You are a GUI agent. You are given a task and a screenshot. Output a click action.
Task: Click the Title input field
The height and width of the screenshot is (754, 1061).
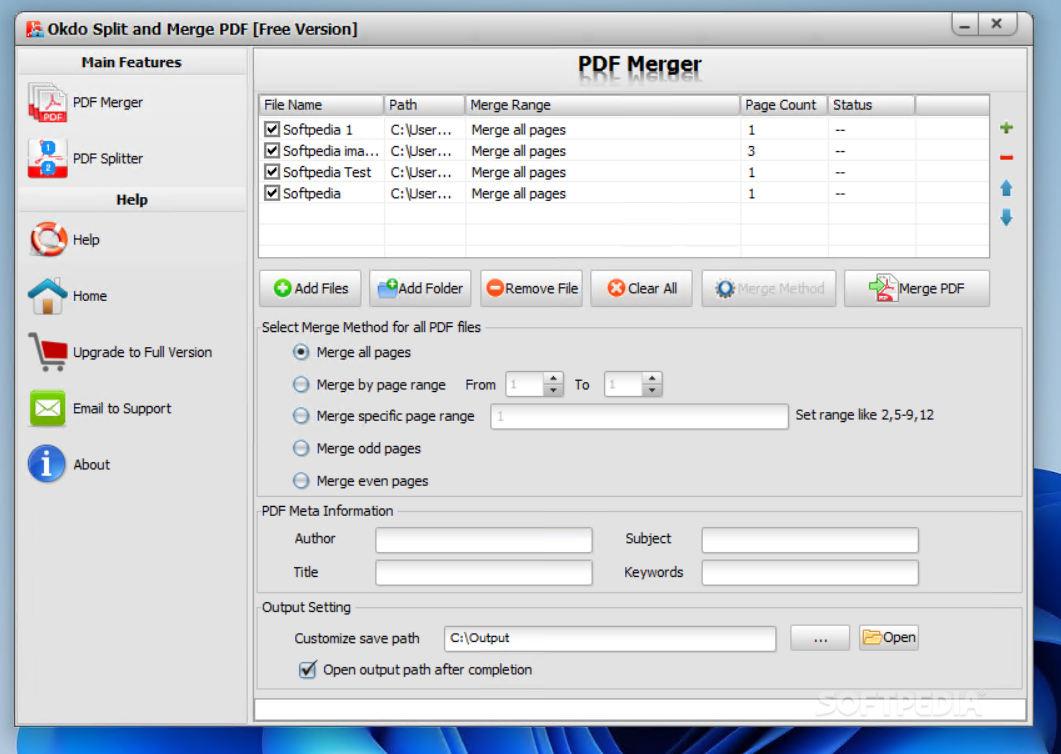[484, 573]
